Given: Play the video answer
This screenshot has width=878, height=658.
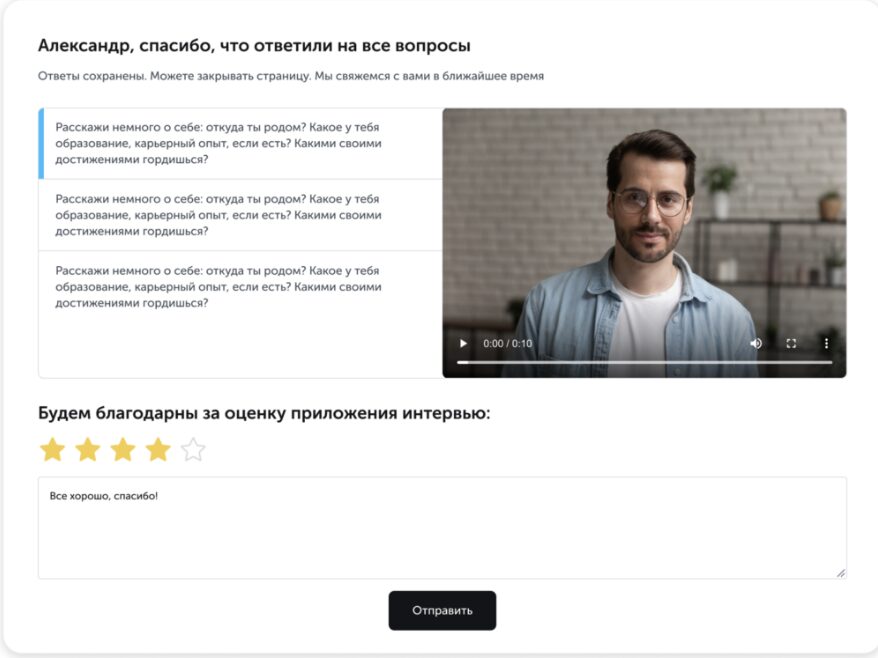Looking at the screenshot, I should pos(463,343).
